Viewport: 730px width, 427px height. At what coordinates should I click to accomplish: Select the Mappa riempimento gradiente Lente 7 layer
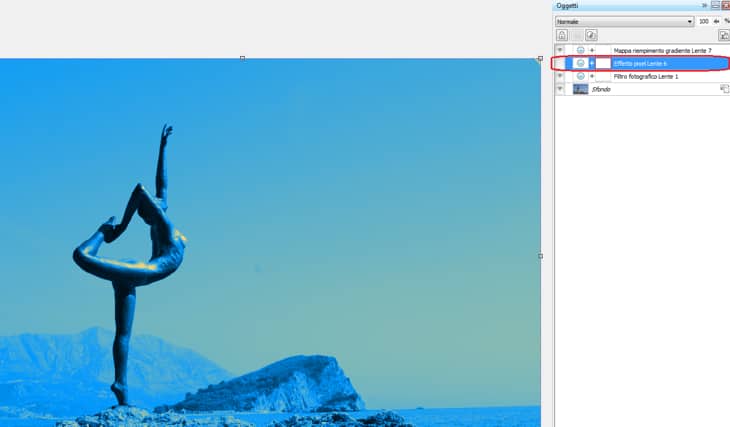click(x=662, y=50)
